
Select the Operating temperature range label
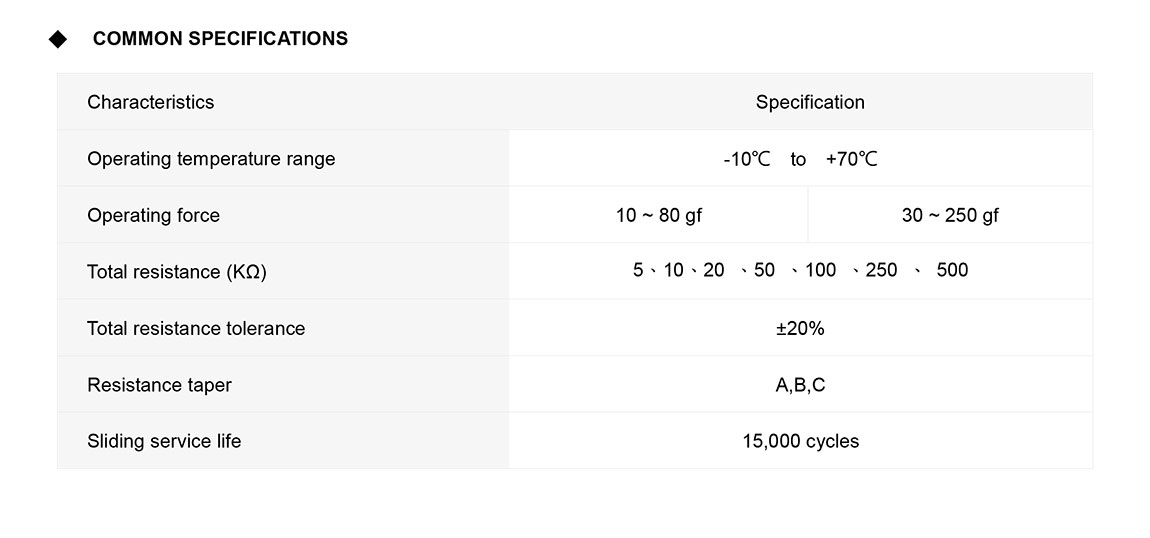tap(211, 159)
